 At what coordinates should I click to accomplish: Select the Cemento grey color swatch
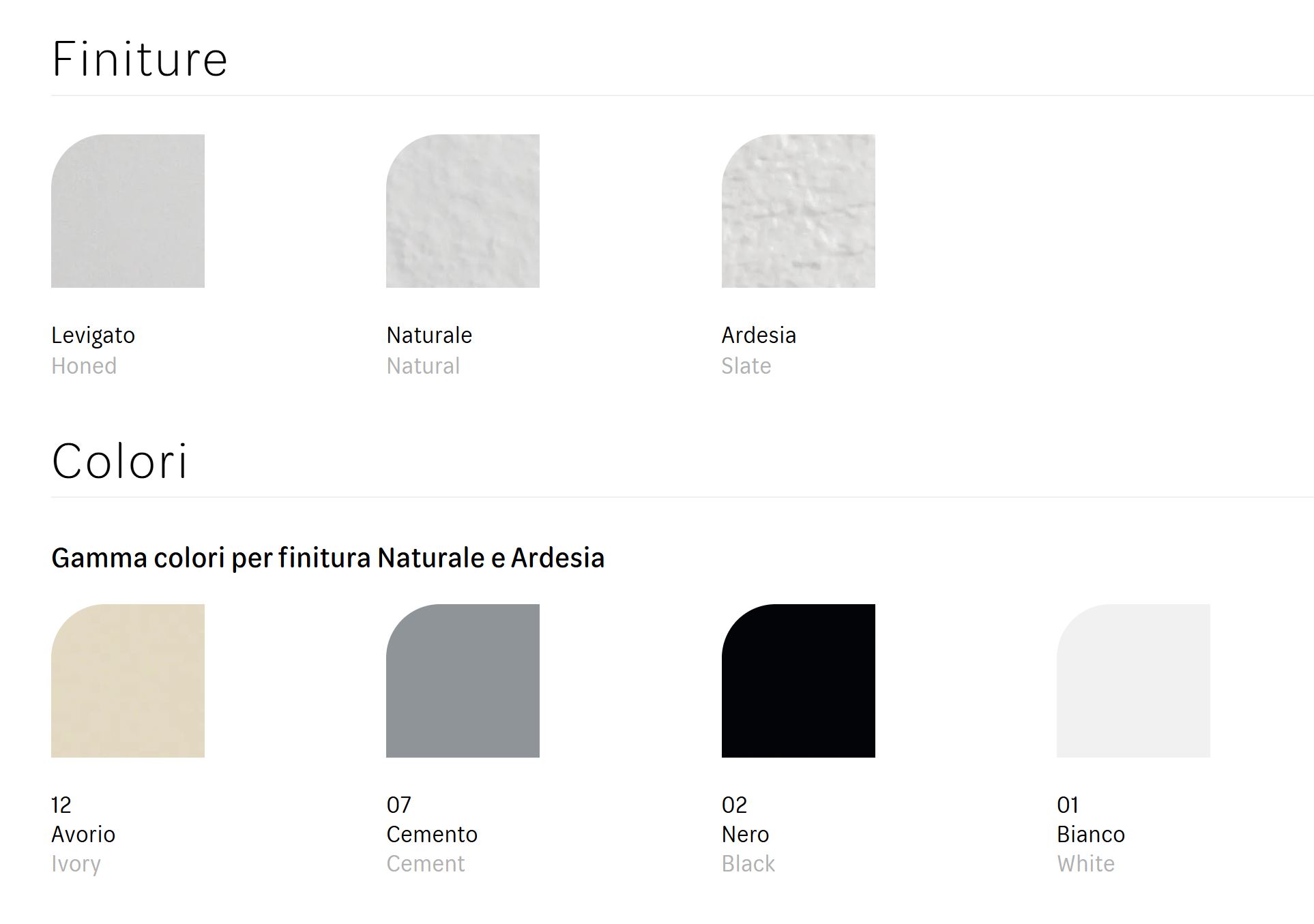tap(463, 681)
